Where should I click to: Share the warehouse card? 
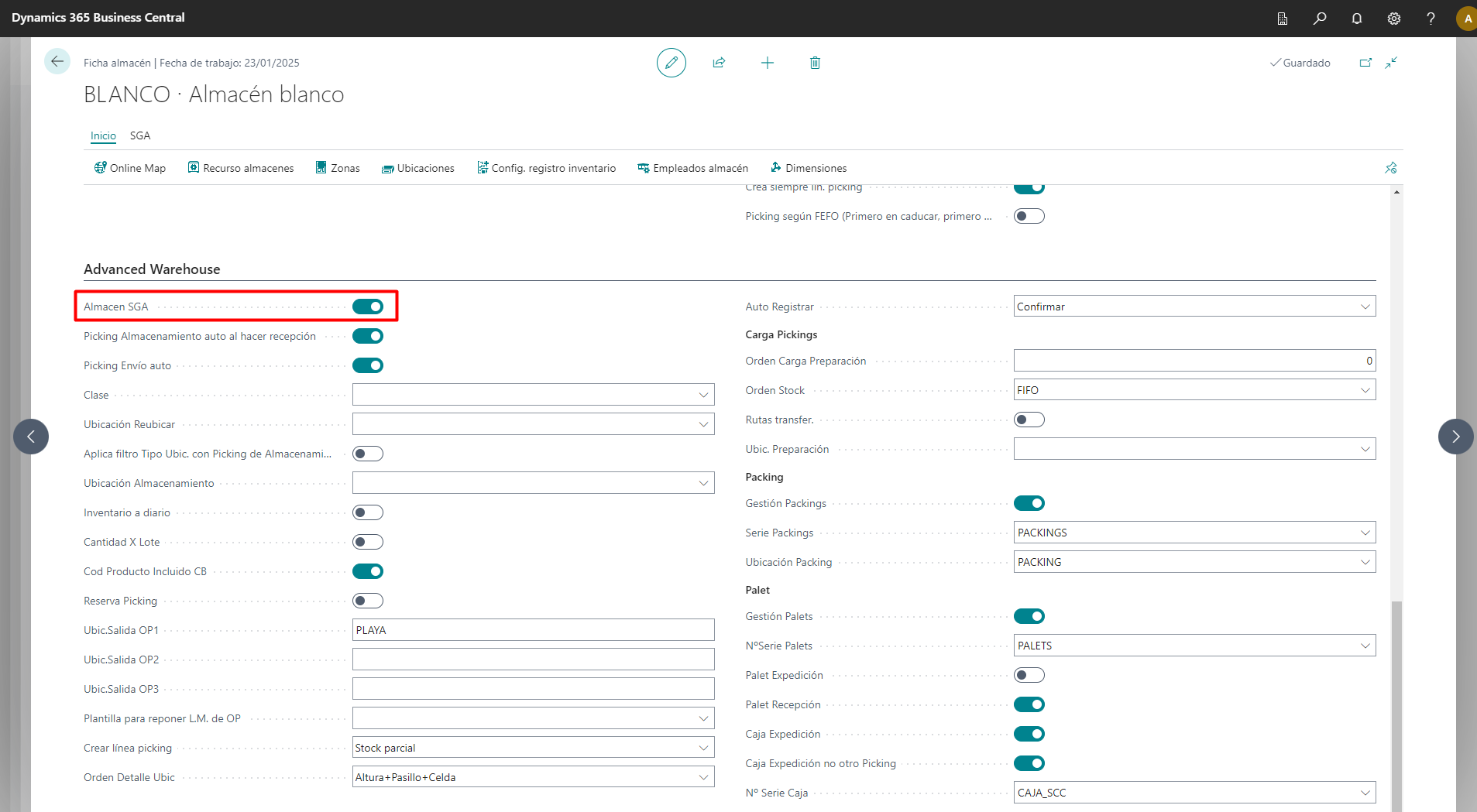tap(719, 63)
